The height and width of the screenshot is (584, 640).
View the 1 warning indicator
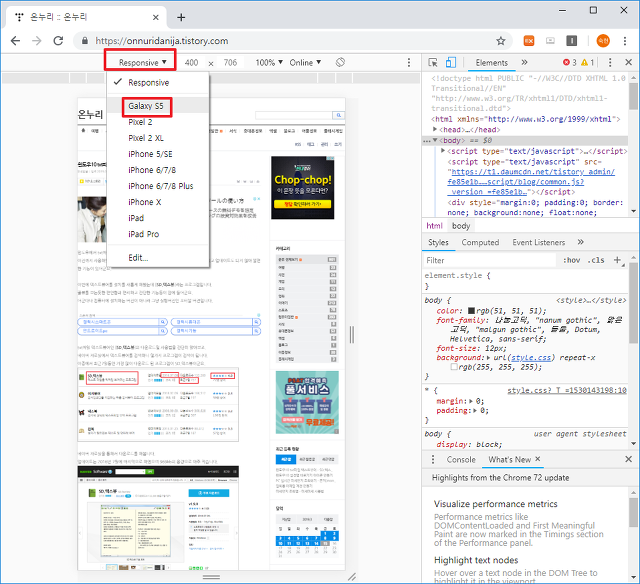(x=587, y=62)
